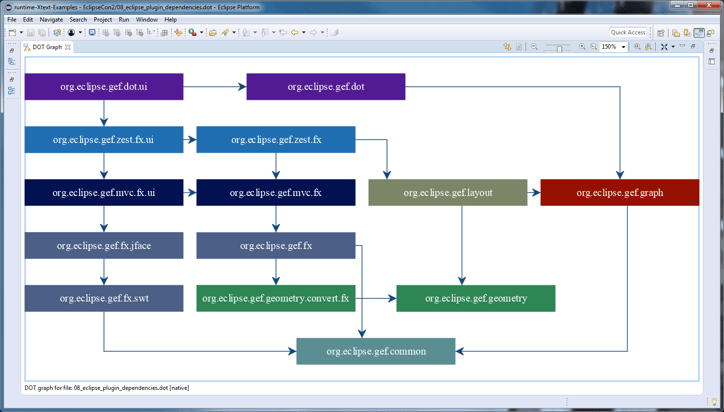Click the Load DOT file document icon
This screenshot has width=724, height=412.
(519, 47)
